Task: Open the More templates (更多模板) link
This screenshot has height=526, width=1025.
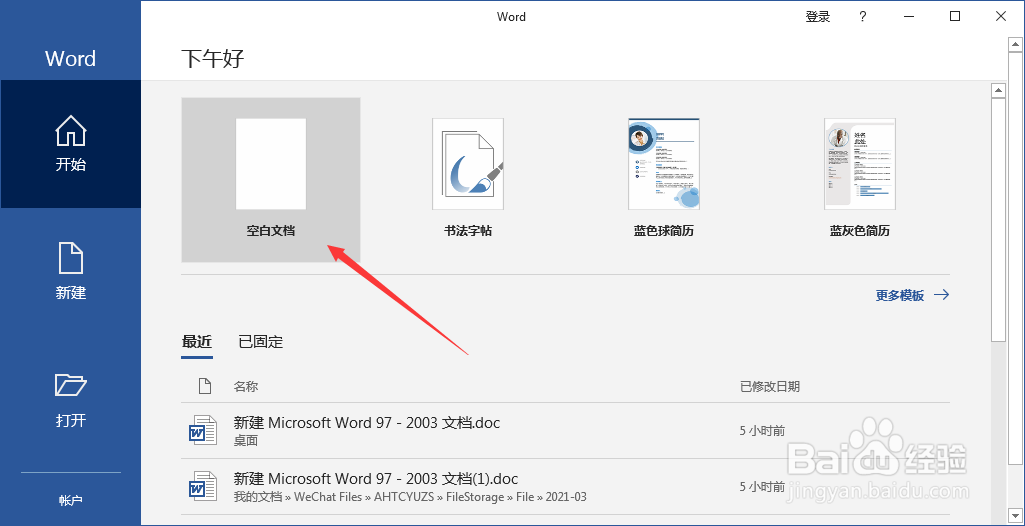Action: pyautogui.click(x=913, y=295)
